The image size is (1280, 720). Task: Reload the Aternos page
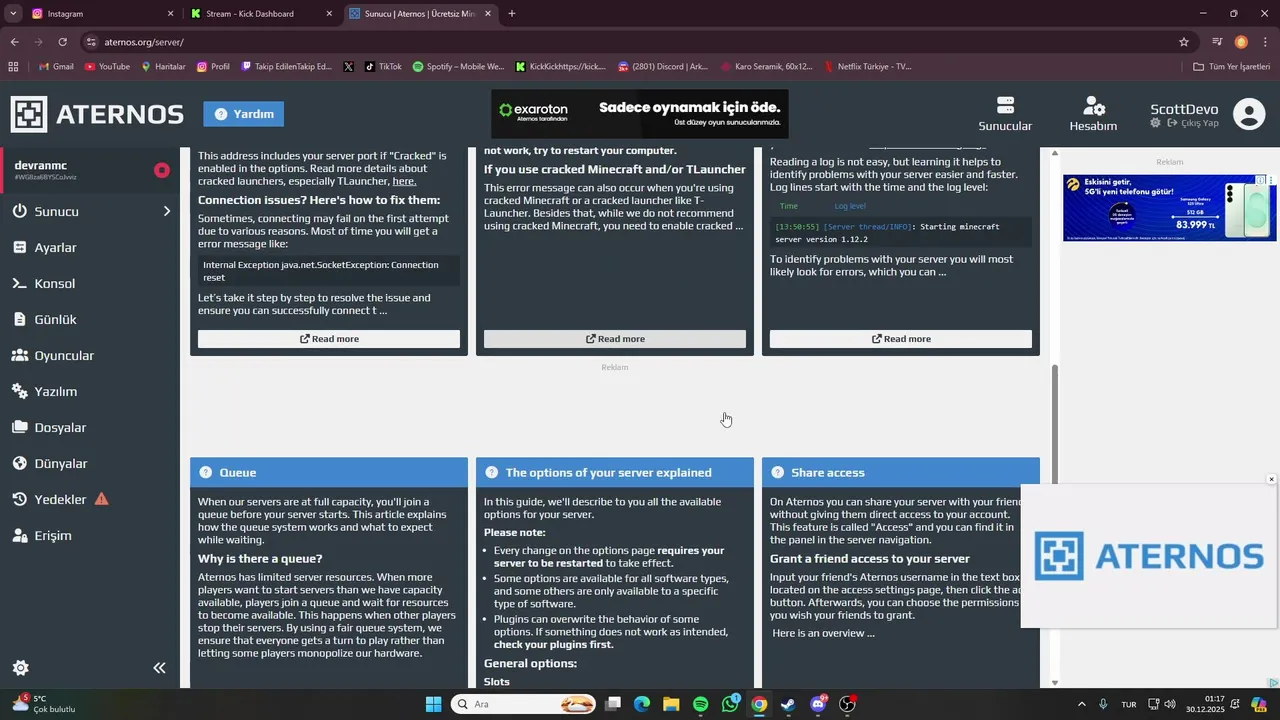62,42
